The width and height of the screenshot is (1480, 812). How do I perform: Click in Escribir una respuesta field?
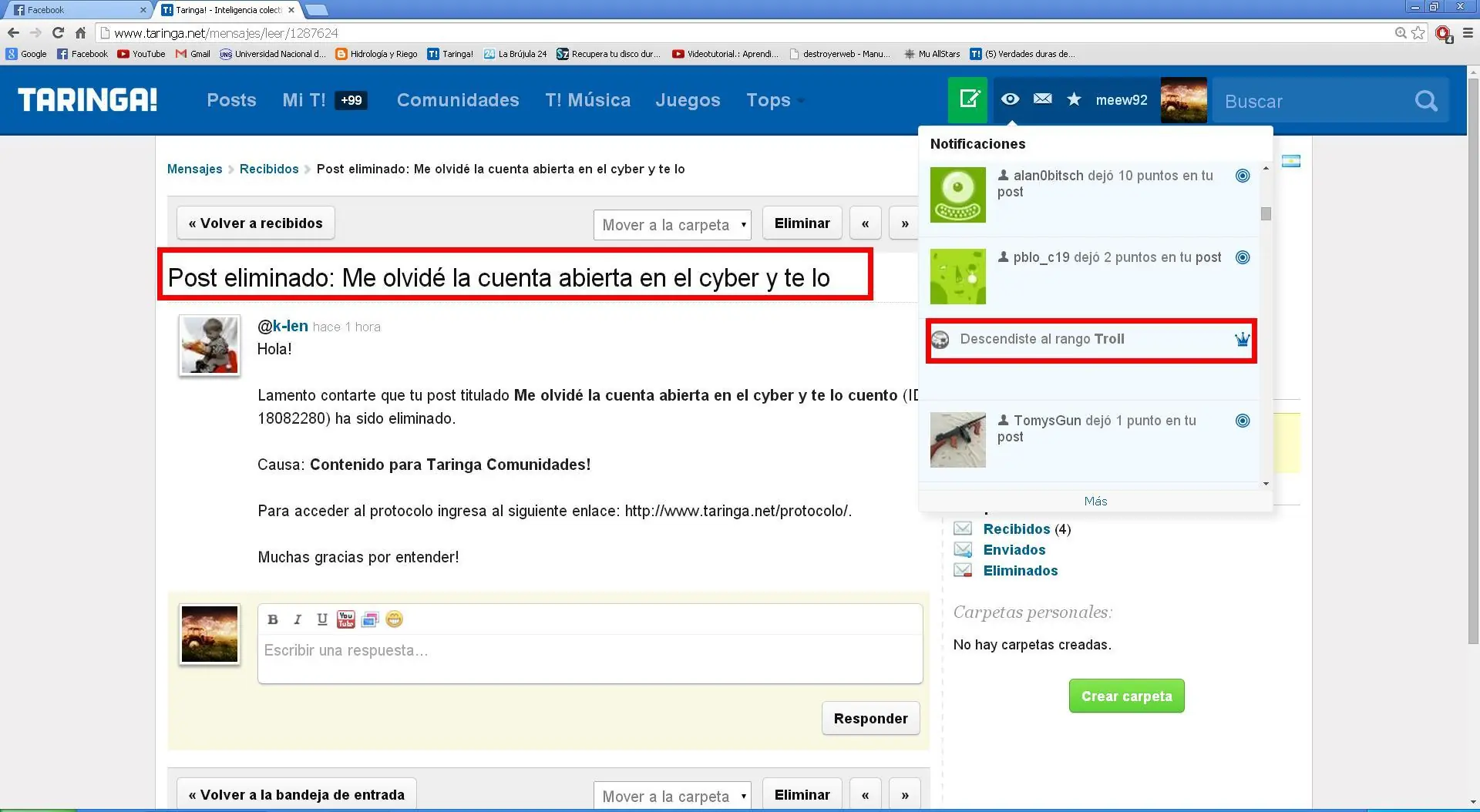pos(590,657)
